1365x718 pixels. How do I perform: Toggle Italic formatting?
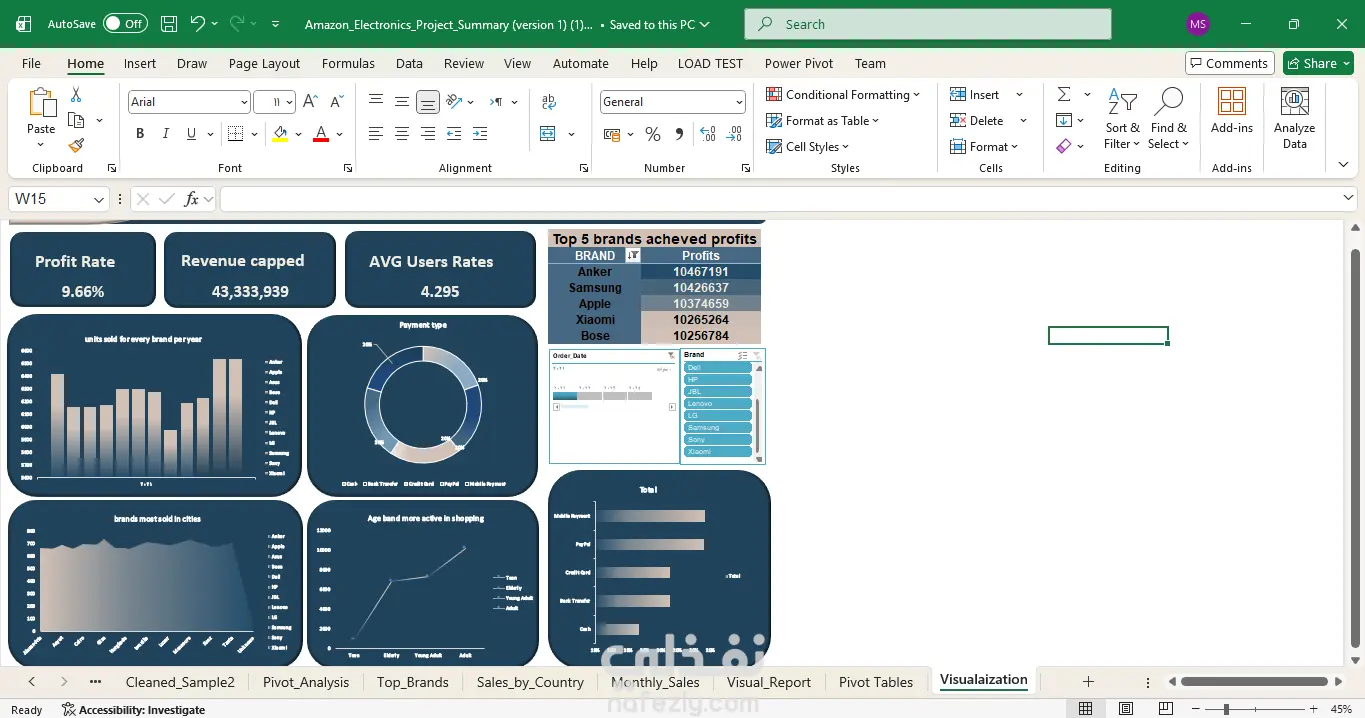tap(166, 134)
